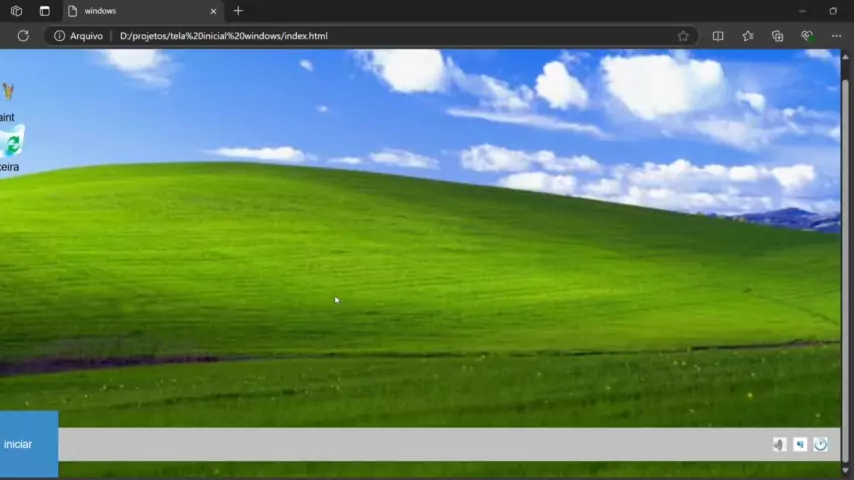
Task: Click the "Arquivo" site info indicator
Action: (x=78, y=36)
